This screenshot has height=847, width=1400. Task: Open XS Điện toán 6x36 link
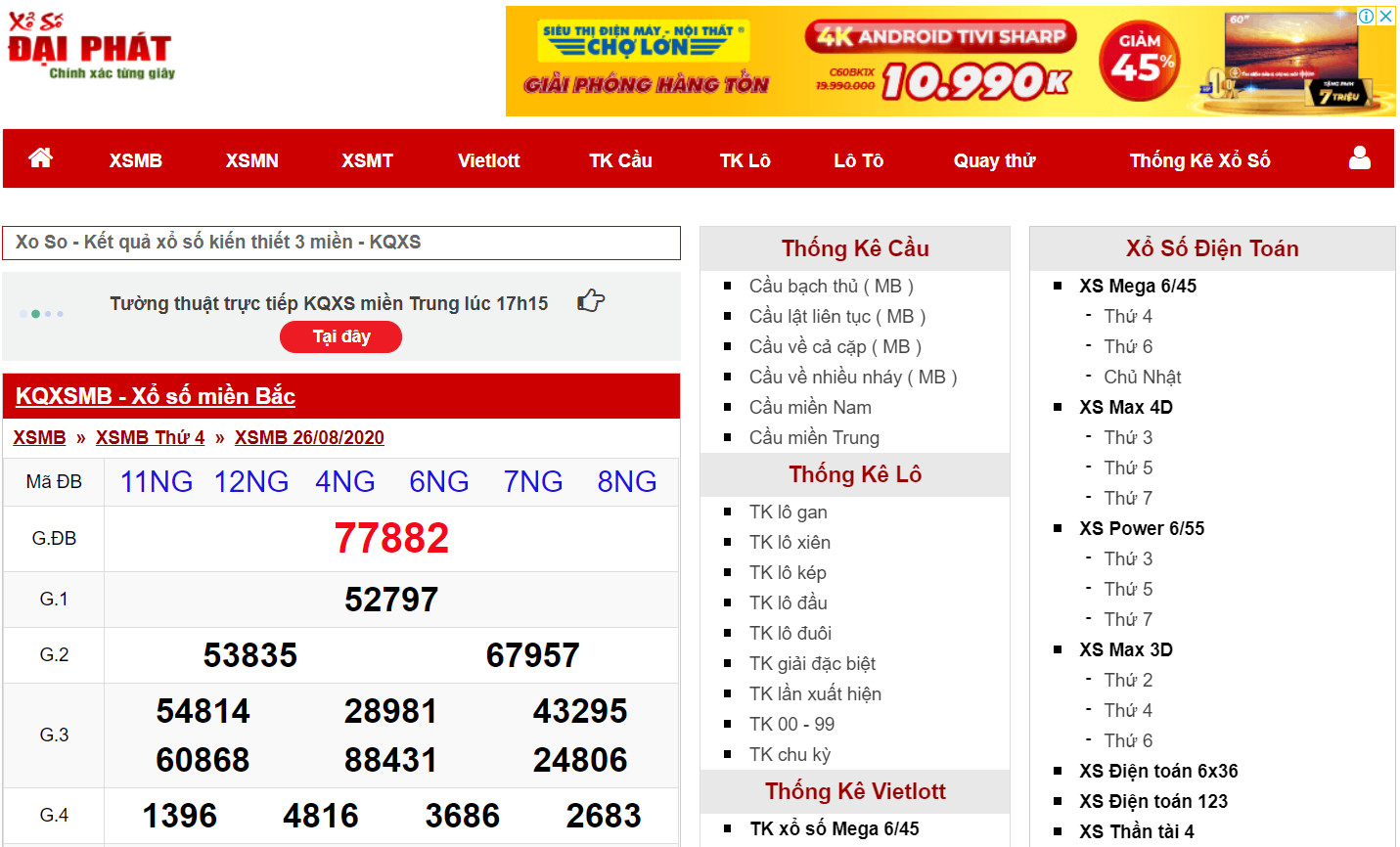[x=1158, y=772]
